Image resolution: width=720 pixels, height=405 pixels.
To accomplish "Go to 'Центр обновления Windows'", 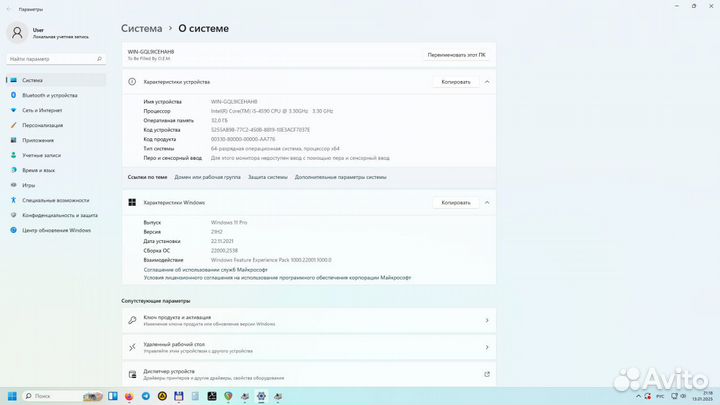I will click(56, 230).
